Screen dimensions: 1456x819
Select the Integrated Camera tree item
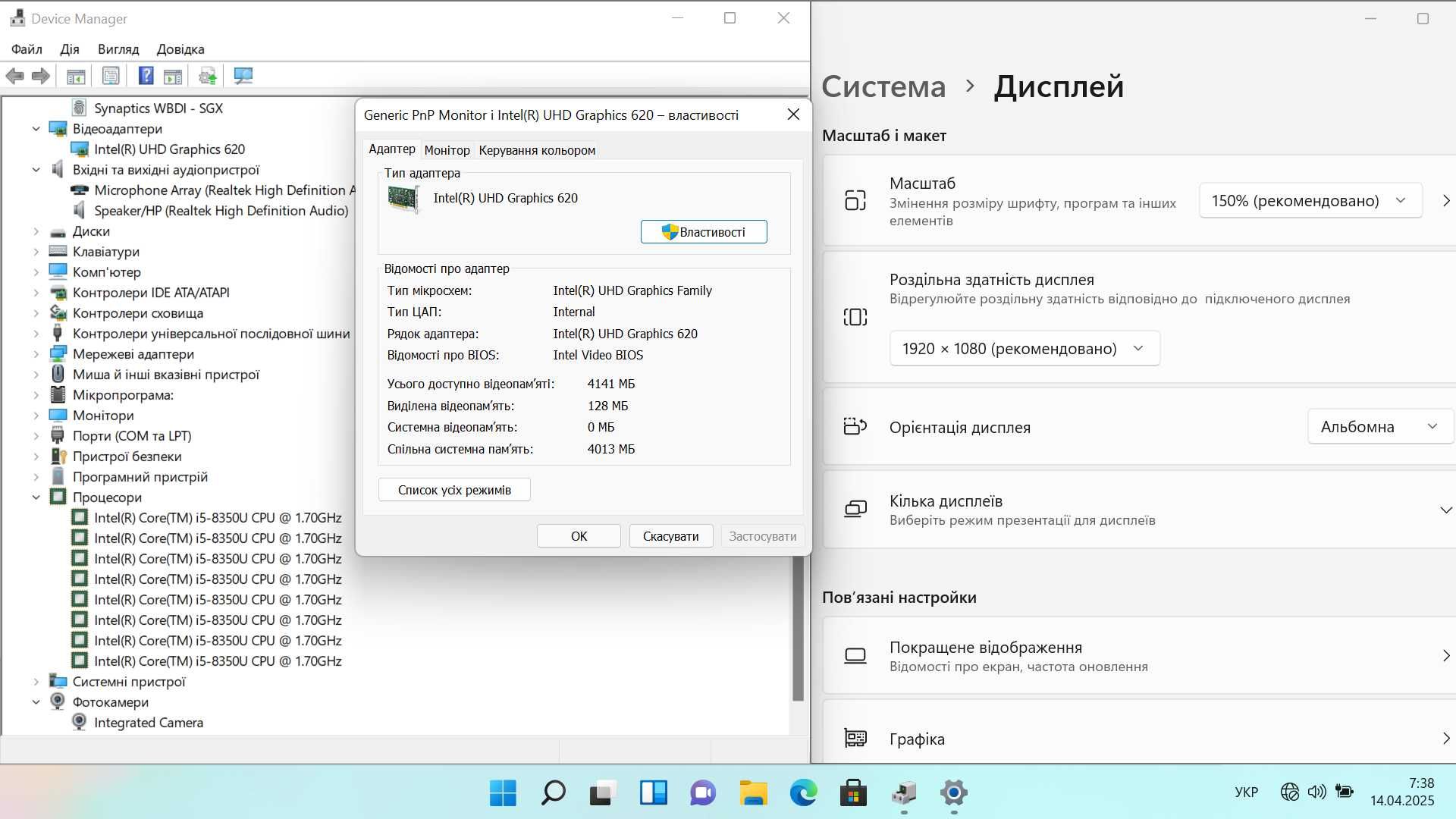149,723
